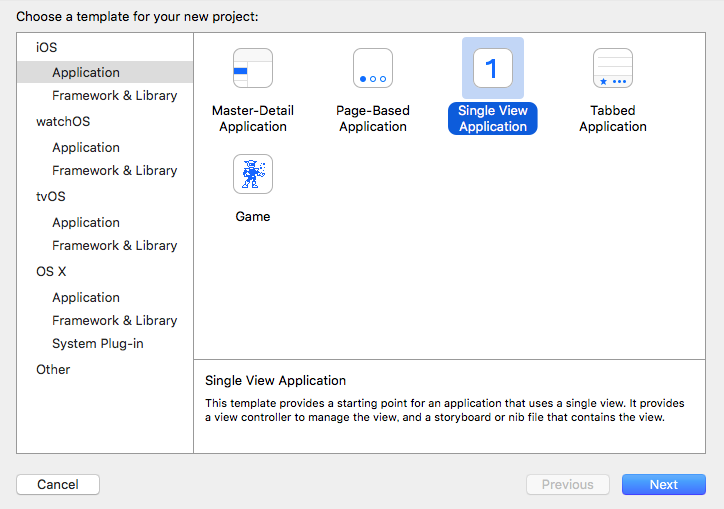Image resolution: width=724 pixels, height=509 pixels.
Task: Click the Tabbed Application label text
Action: pyautogui.click(x=613, y=118)
